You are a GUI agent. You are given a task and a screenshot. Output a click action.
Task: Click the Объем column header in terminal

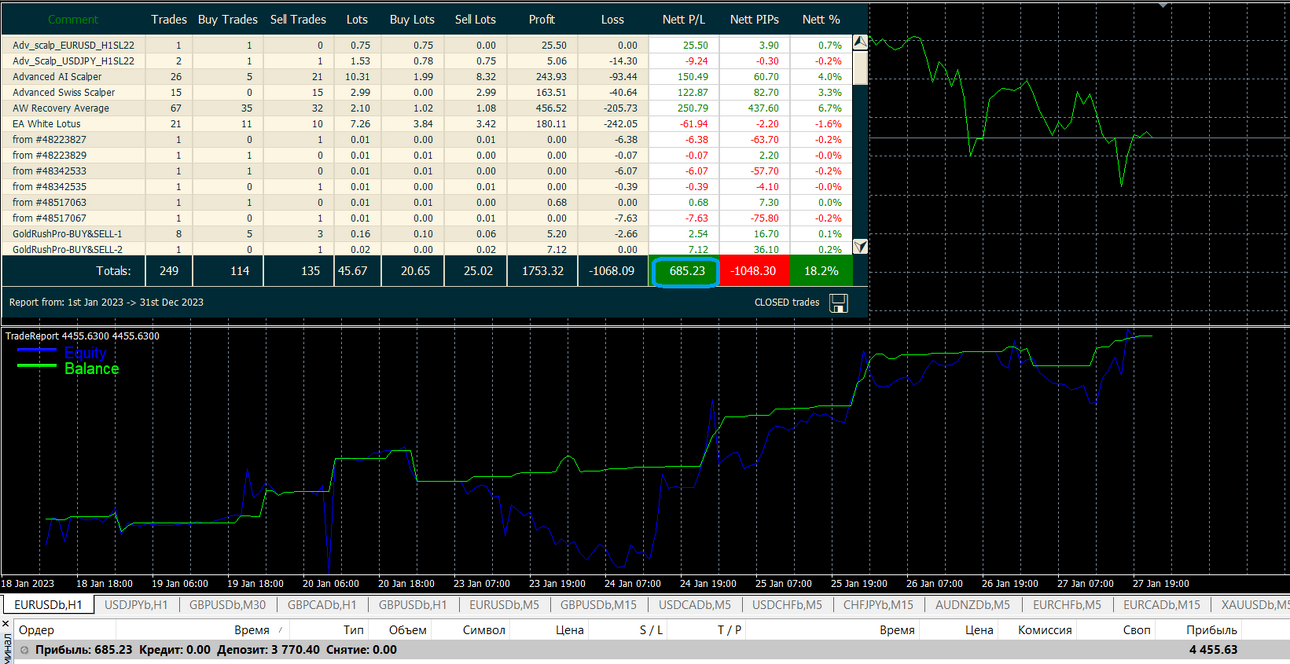407,630
